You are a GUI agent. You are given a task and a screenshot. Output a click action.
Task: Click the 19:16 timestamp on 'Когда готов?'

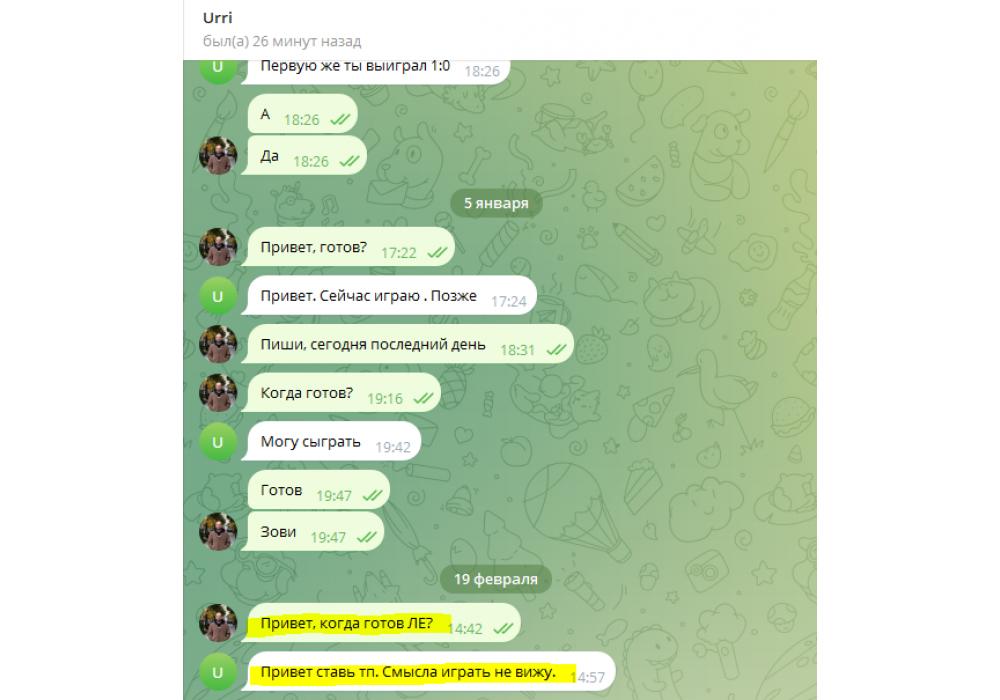click(385, 399)
